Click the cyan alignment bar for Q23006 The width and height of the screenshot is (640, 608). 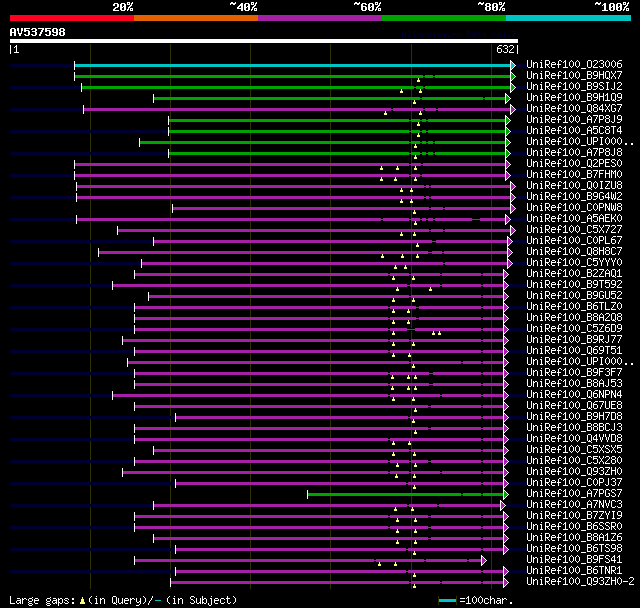pos(293,65)
